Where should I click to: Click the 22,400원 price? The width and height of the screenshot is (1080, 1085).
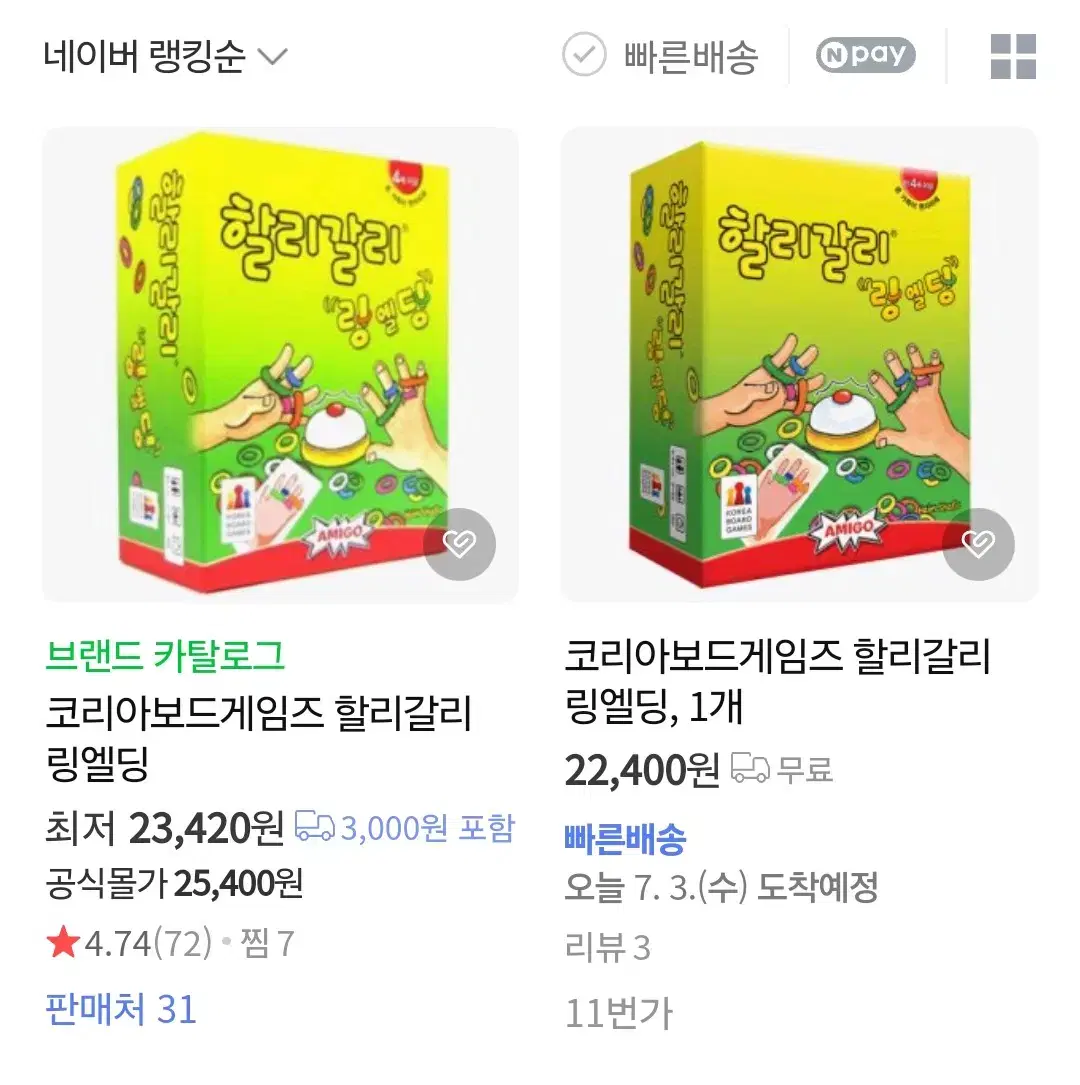pos(642,770)
